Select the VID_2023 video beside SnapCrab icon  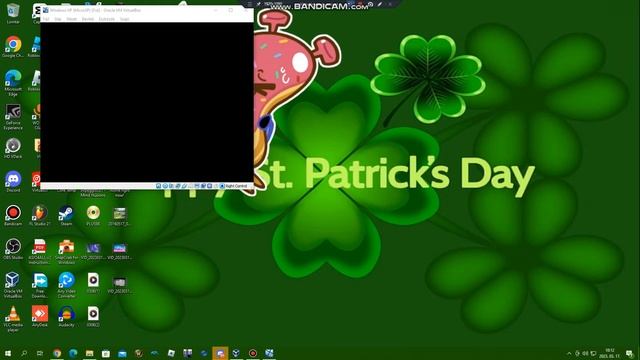93,251
